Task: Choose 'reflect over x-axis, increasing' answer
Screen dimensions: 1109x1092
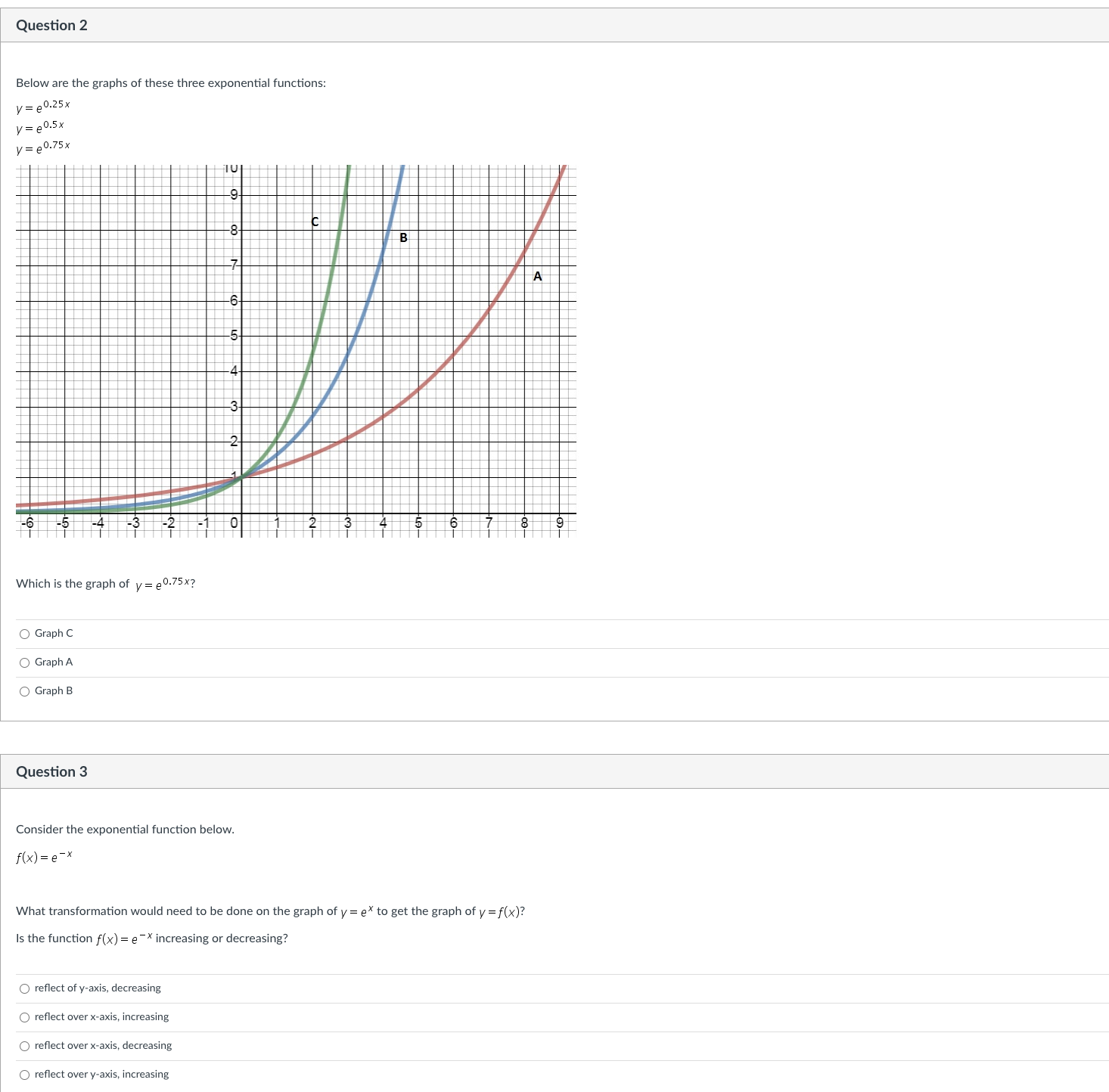Action: (x=25, y=1017)
